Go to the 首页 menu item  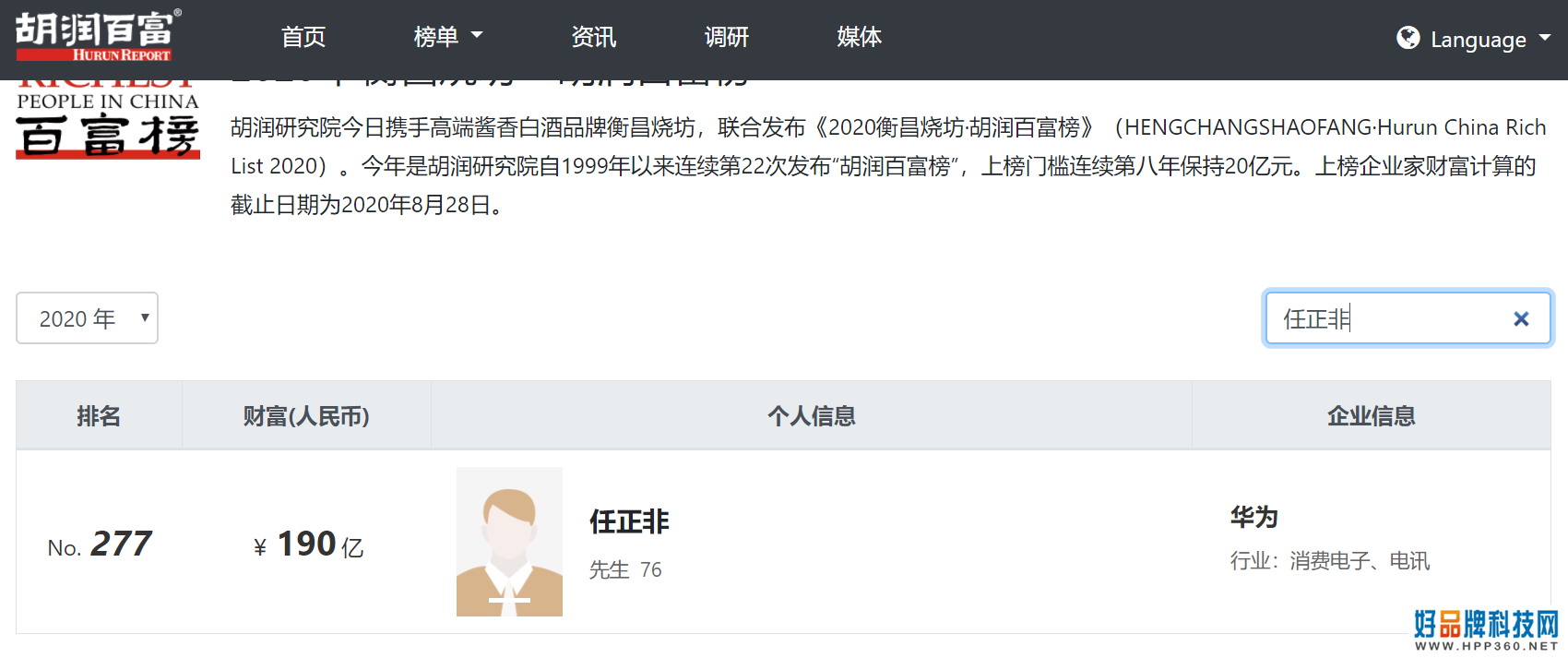[303, 37]
